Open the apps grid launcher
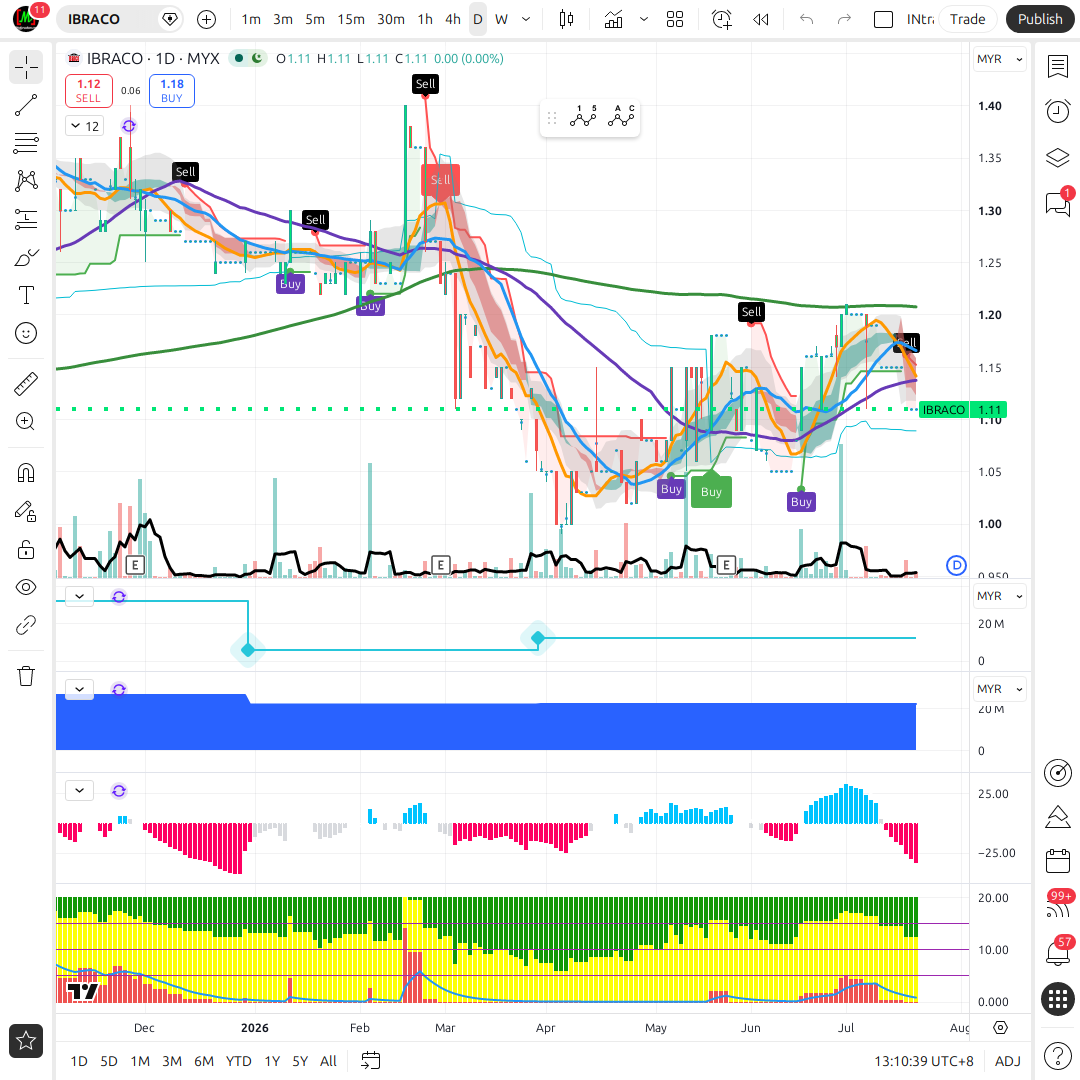This screenshot has height=1080, width=1080. (1058, 999)
